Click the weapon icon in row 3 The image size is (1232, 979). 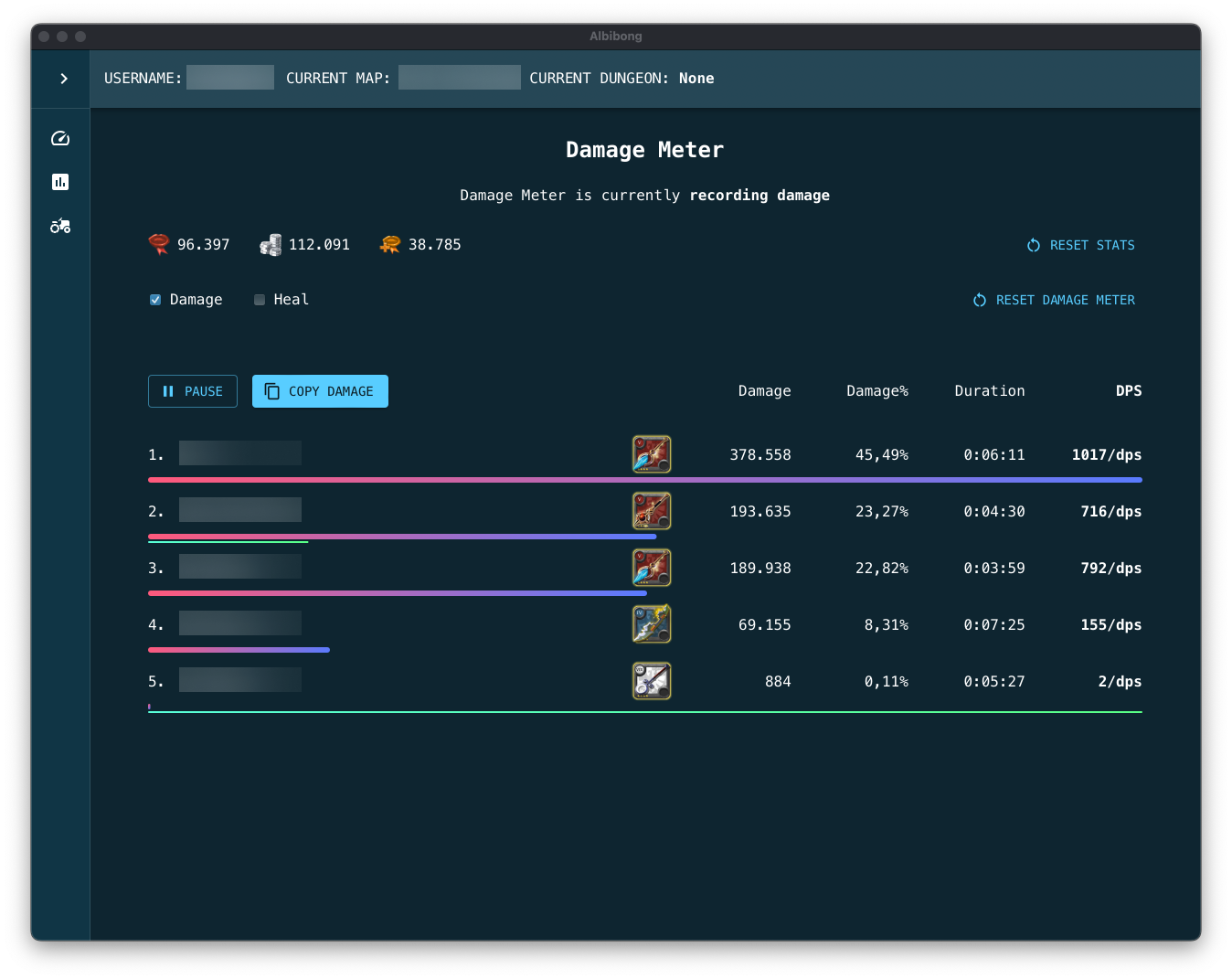coord(652,568)
